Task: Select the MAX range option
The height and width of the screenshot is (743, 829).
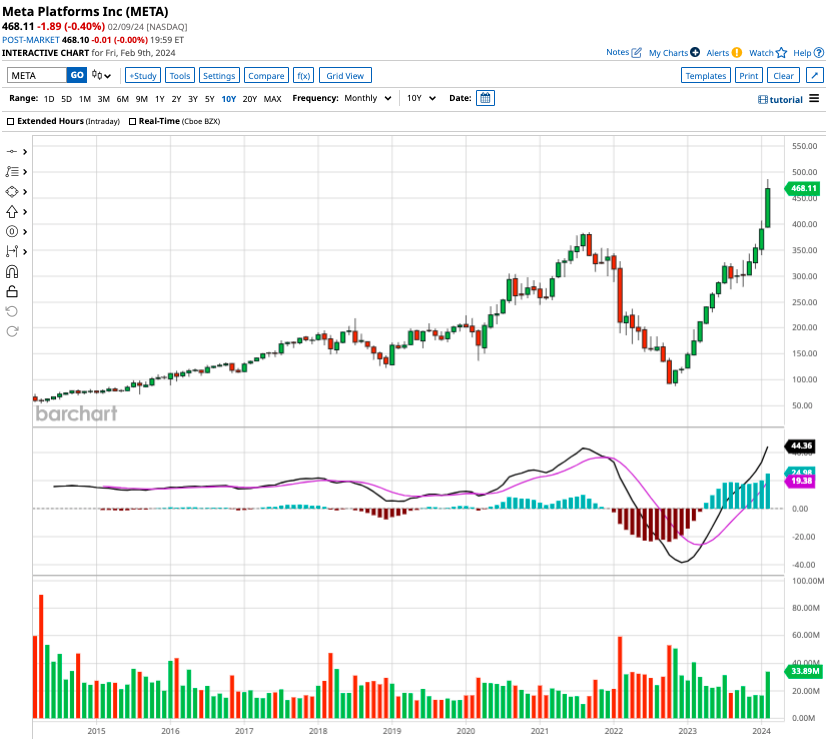Action: 272,98
